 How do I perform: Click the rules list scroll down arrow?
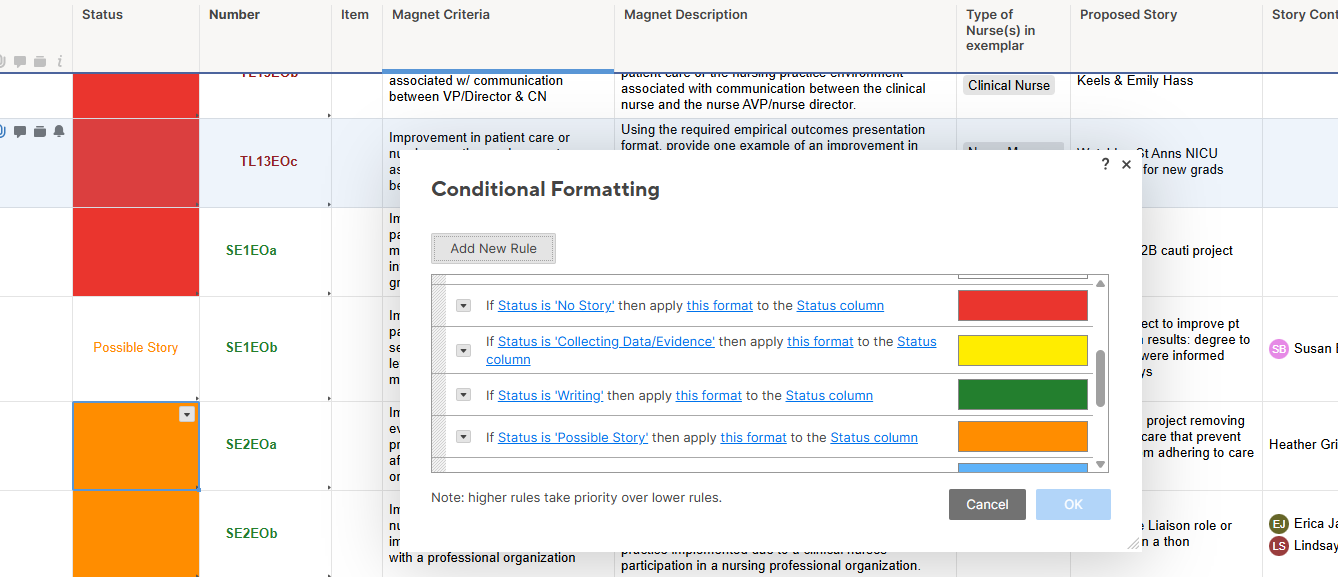[1101, 464]
